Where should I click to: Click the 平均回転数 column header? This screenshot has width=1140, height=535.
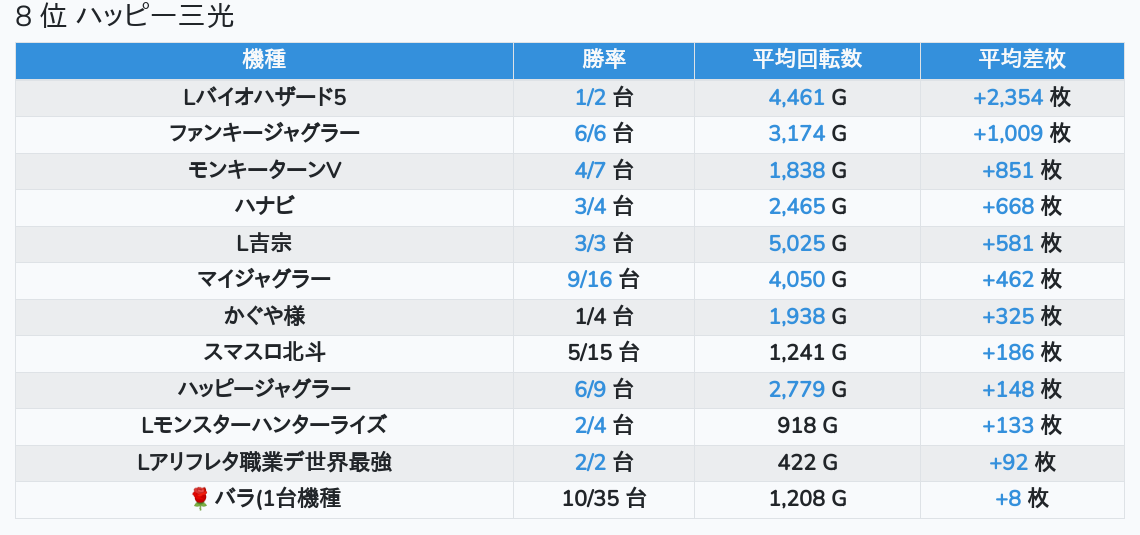click(807, 59)
